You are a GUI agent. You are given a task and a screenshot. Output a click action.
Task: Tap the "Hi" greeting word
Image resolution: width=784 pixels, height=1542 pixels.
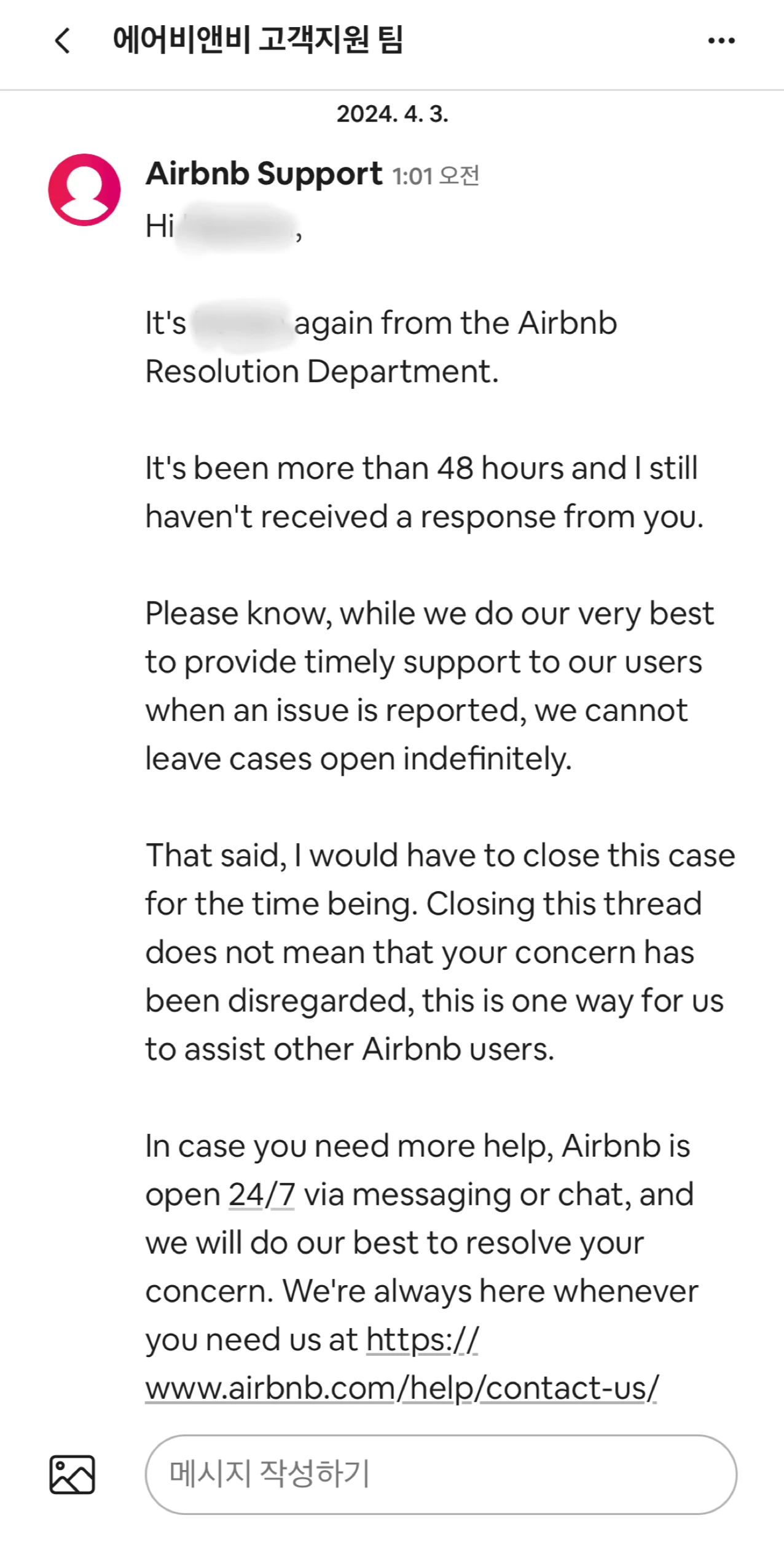tap(159, 226)
